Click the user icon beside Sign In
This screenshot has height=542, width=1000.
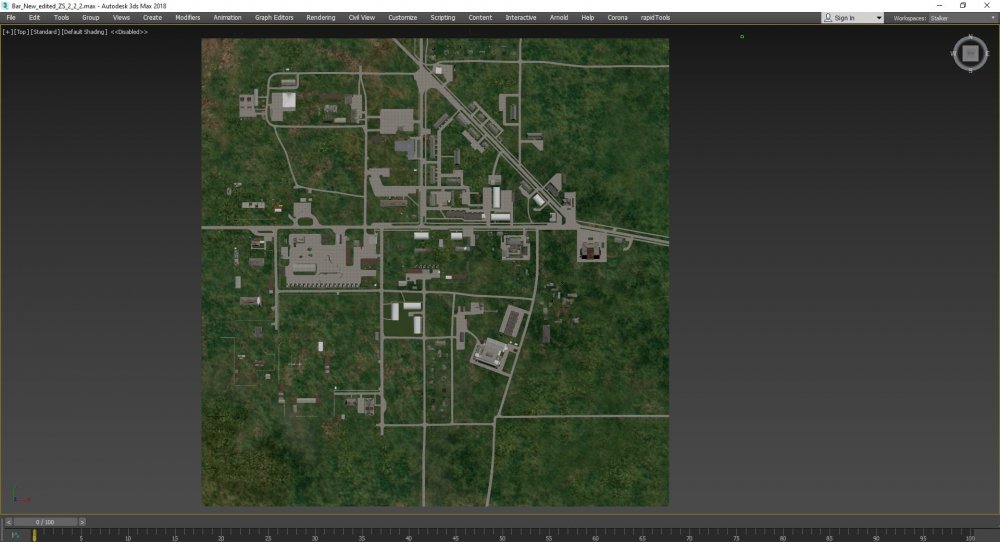click(828, 18)
